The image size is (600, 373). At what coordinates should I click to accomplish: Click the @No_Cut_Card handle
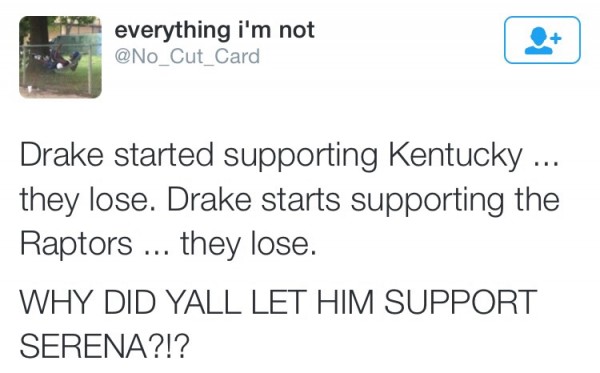pyautogui.click(x=187, y=57)
